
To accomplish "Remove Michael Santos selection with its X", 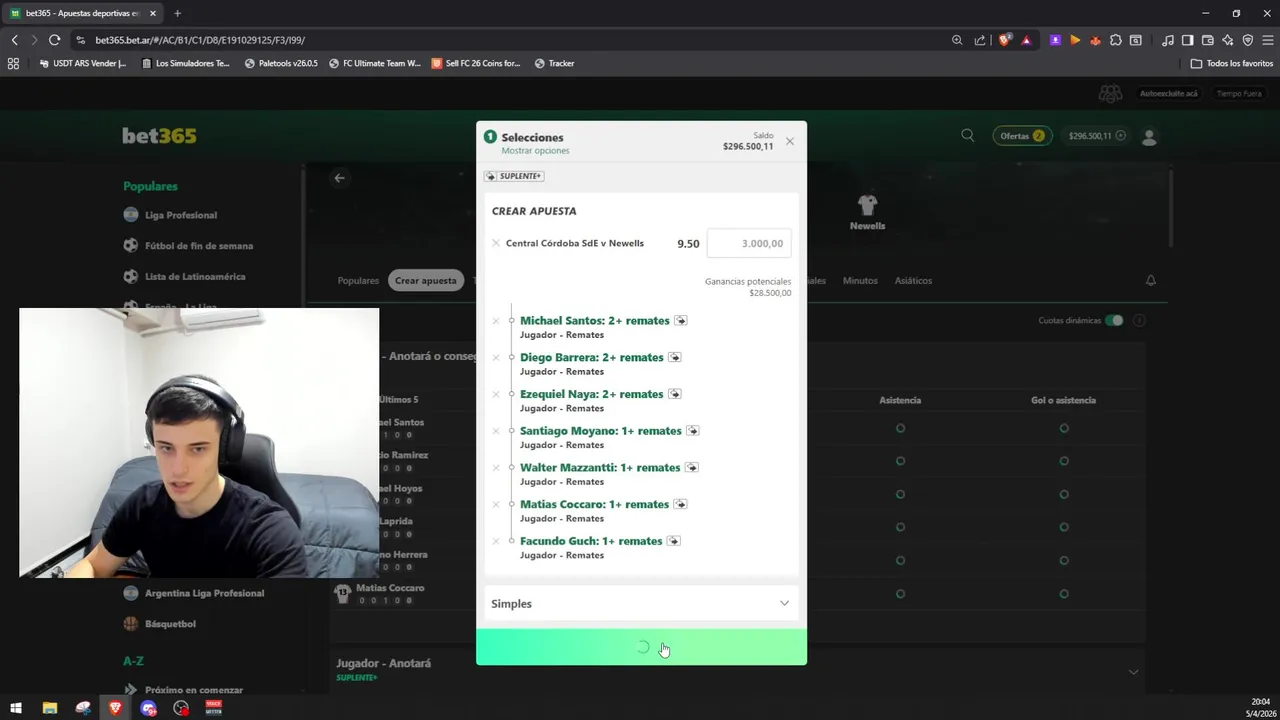I will (496, 321).
